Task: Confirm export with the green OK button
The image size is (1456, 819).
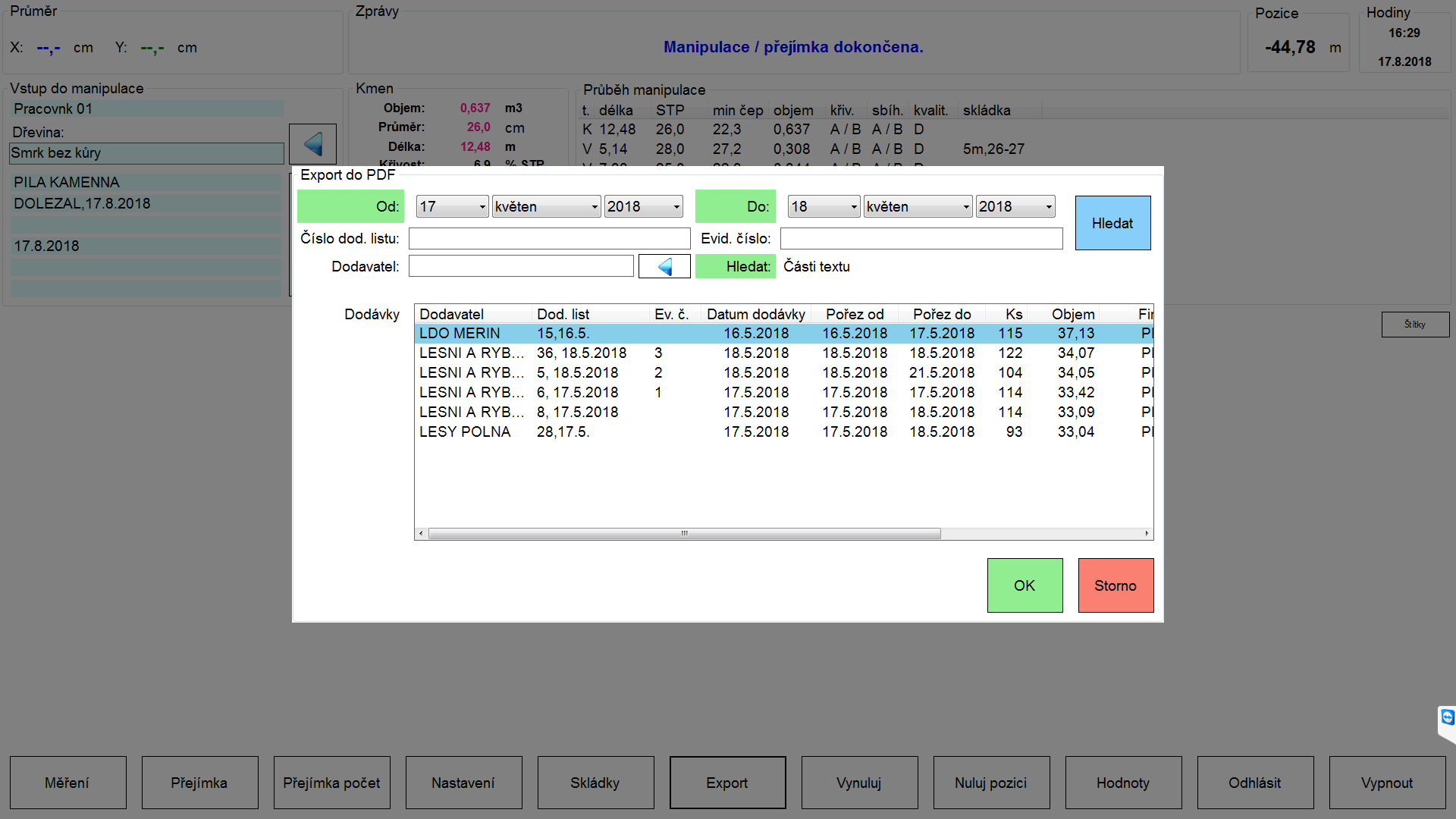Action: point(1025,585)
